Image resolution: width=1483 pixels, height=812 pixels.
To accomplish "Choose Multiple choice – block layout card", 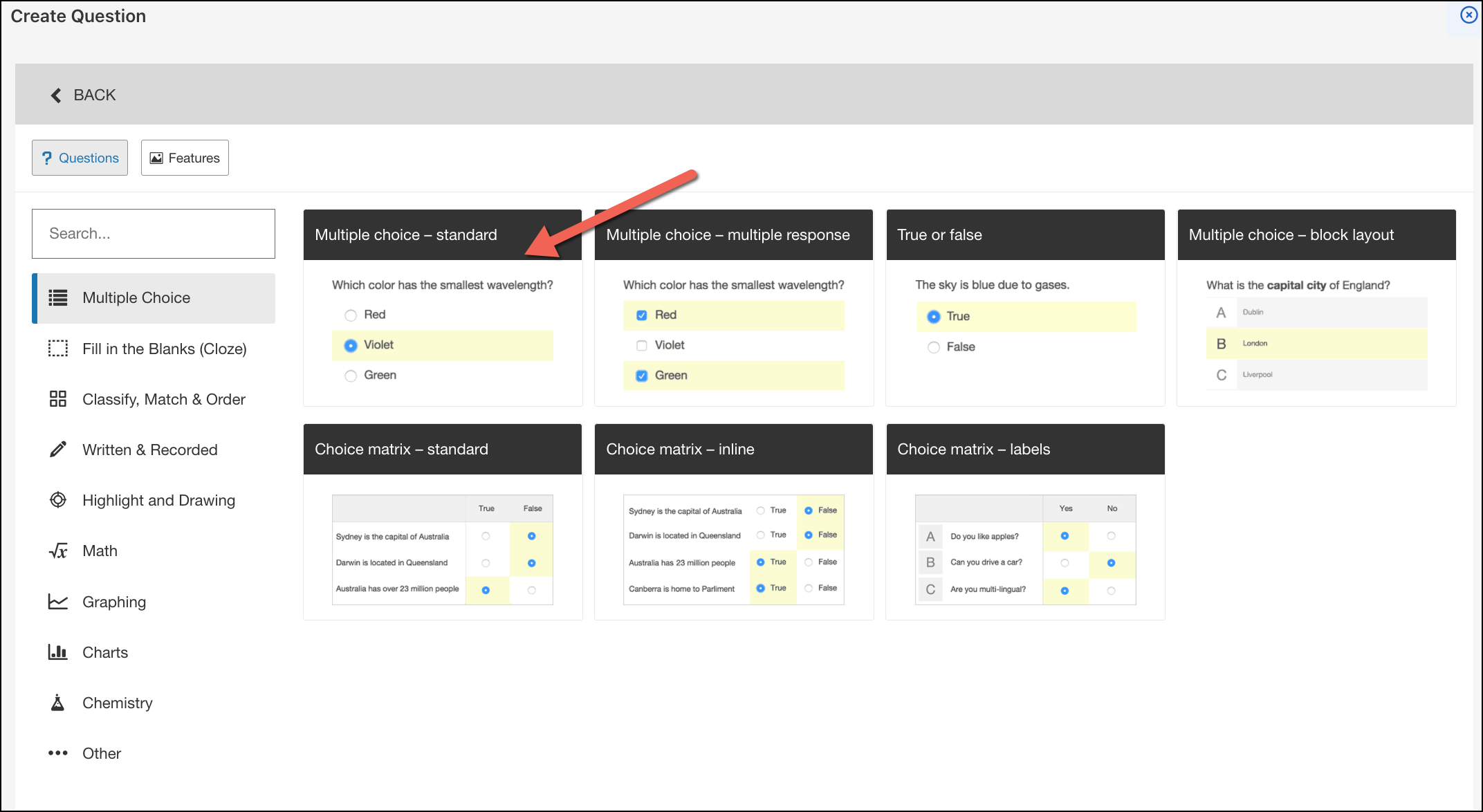I will coord(1316,308).
